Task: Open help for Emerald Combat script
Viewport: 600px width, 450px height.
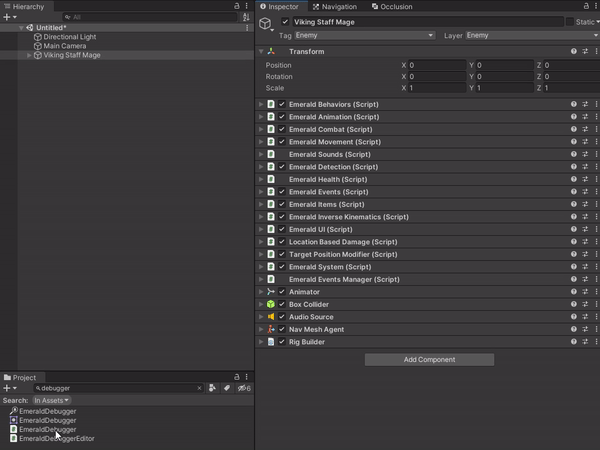Action: point(574,129)
